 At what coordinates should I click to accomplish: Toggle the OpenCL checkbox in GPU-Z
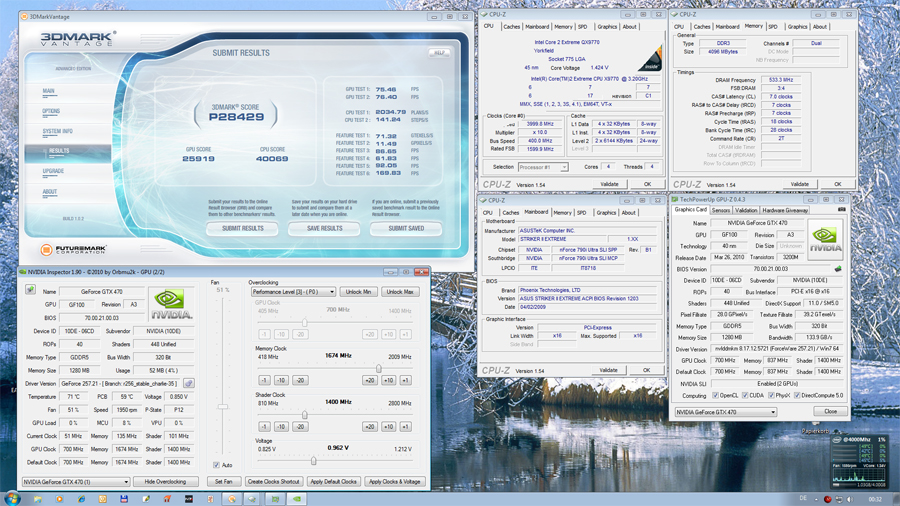point(715,395)
